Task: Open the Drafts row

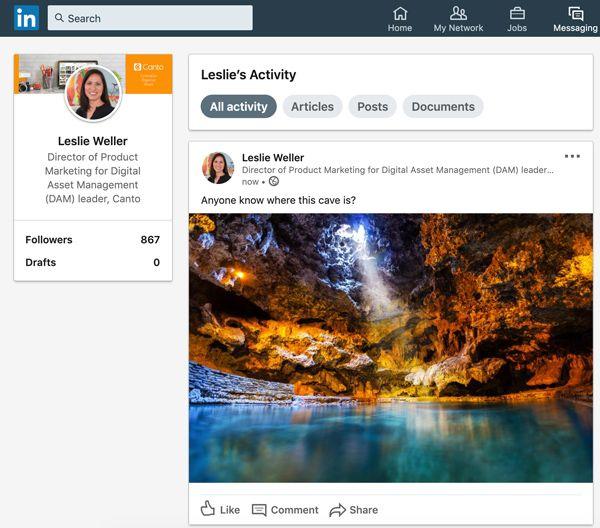Action: [x=93, y=262]
